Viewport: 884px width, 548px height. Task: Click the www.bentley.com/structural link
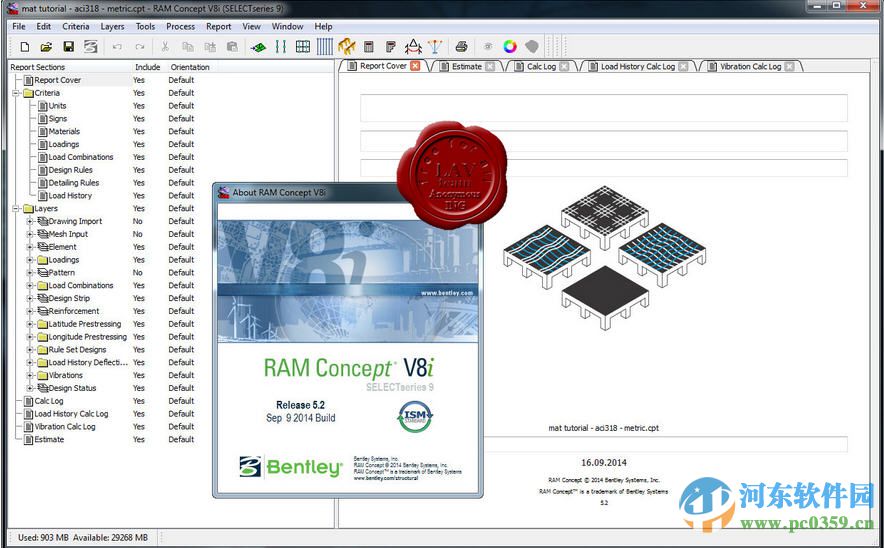click(x=386, y=478)
